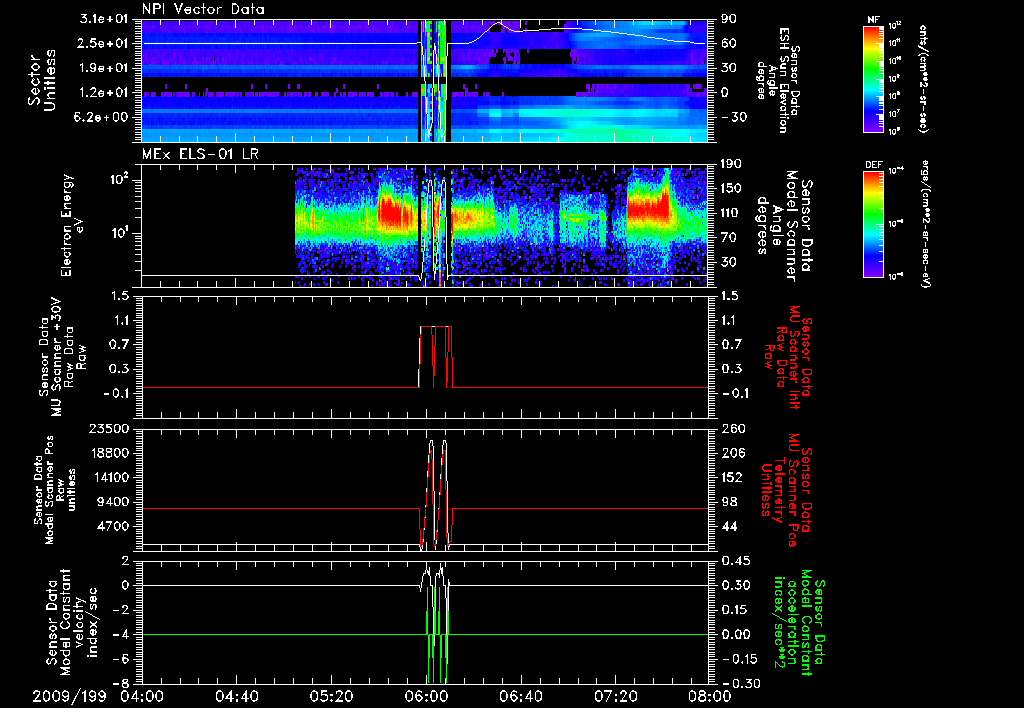Click the 4700 scanner position tick
1024x708 pixels.
coord(113,526)
